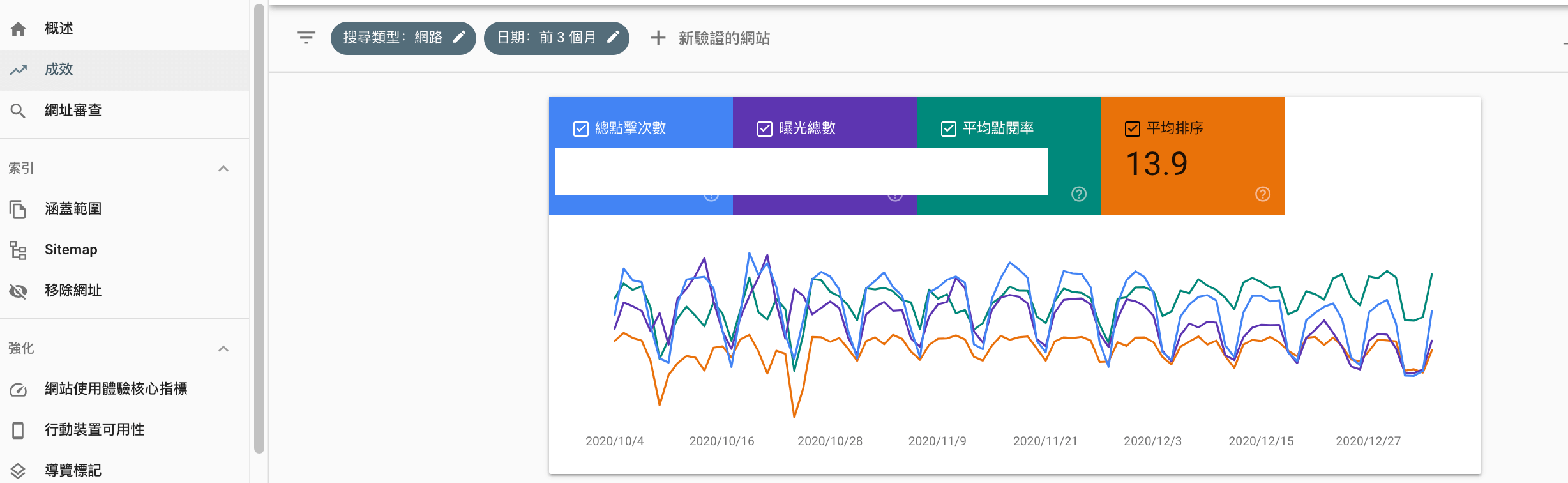1568x483 pixels.
Task: Open the Sitemap page
Action: tap(124, 250)
